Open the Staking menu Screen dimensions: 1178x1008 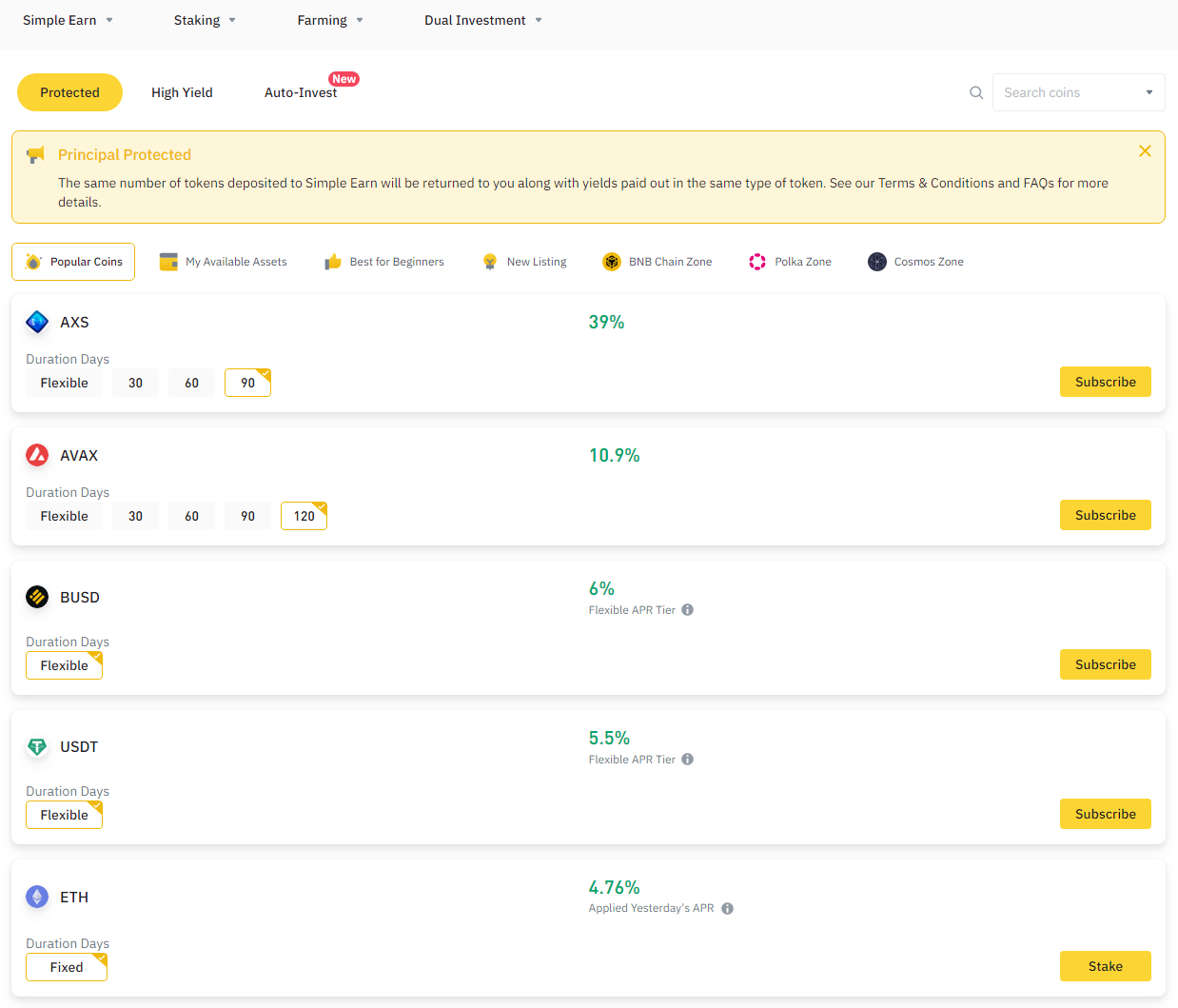pyautogui.click(x=197, y=20)
